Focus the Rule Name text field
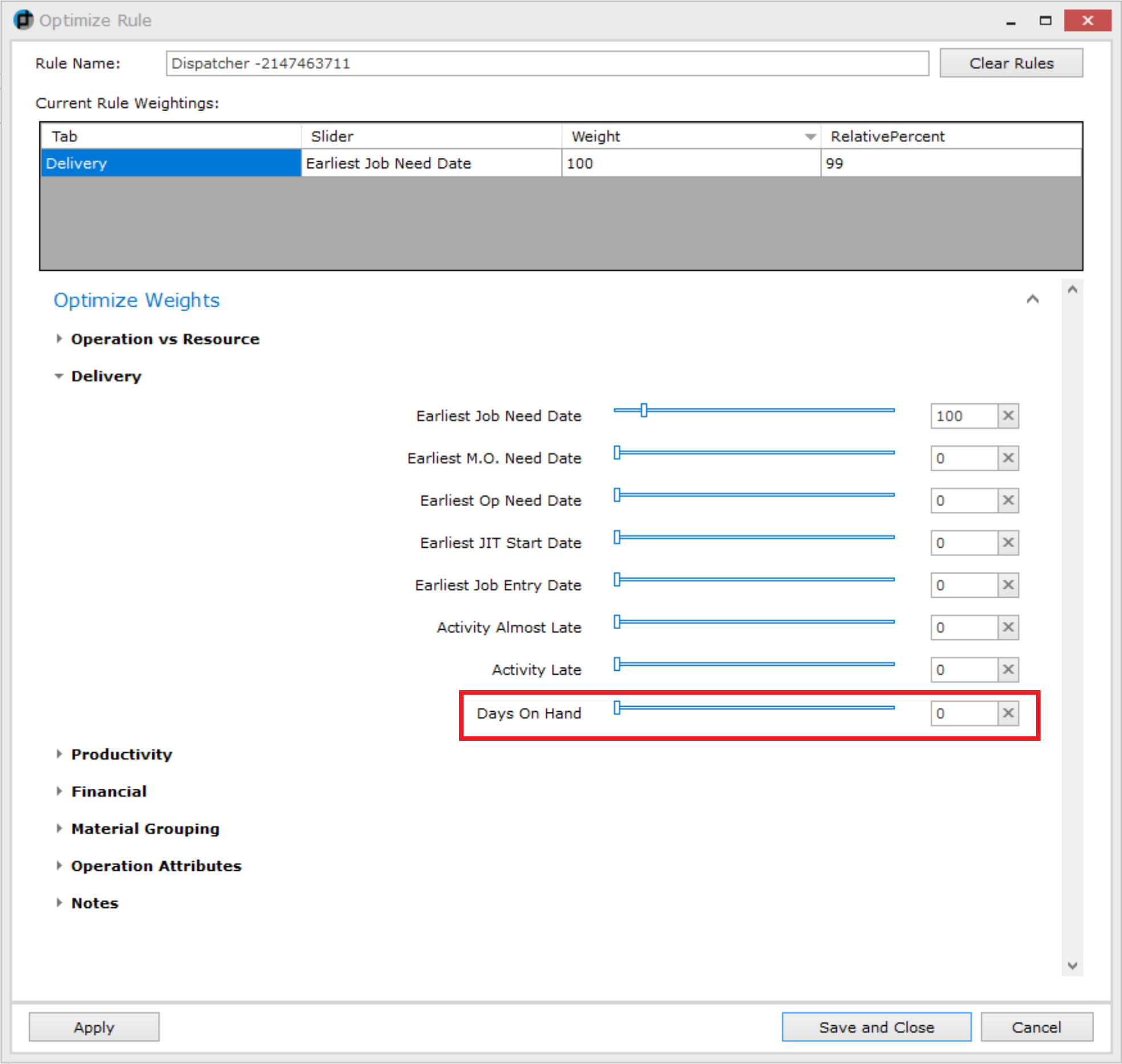The image size is (1122, 1064). pos(547,63)
